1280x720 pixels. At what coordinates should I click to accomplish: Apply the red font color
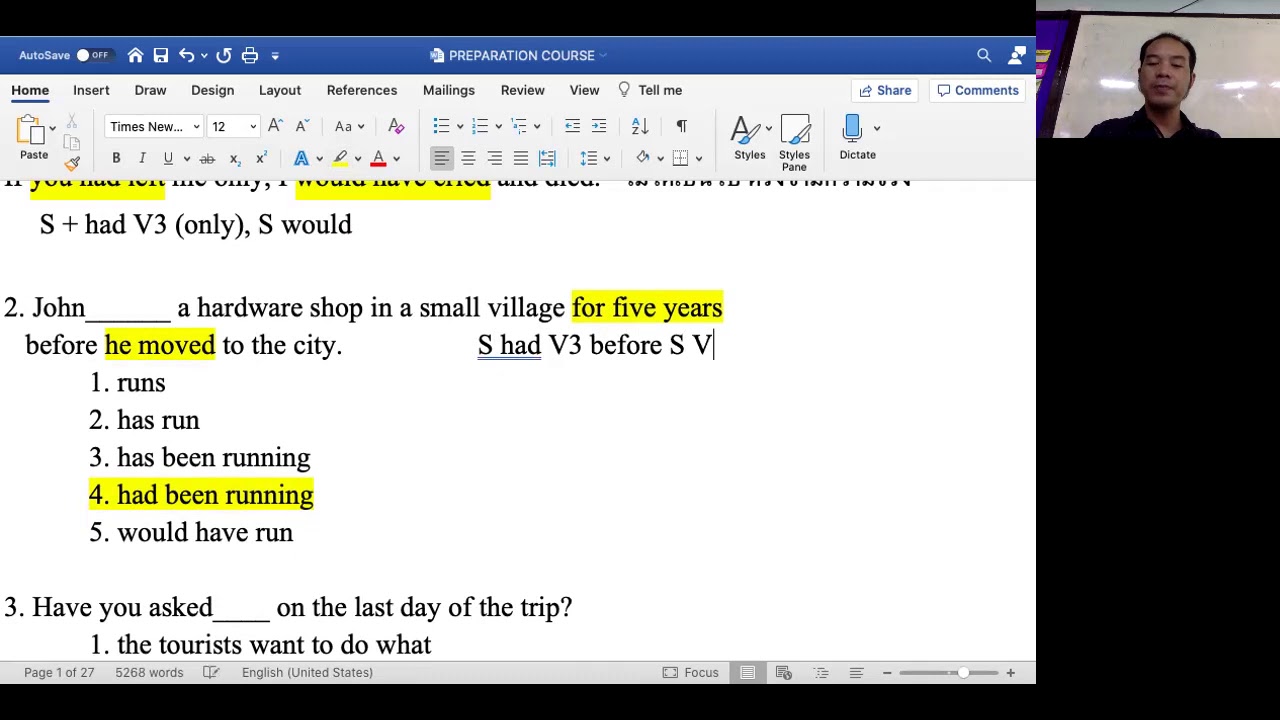379,159
